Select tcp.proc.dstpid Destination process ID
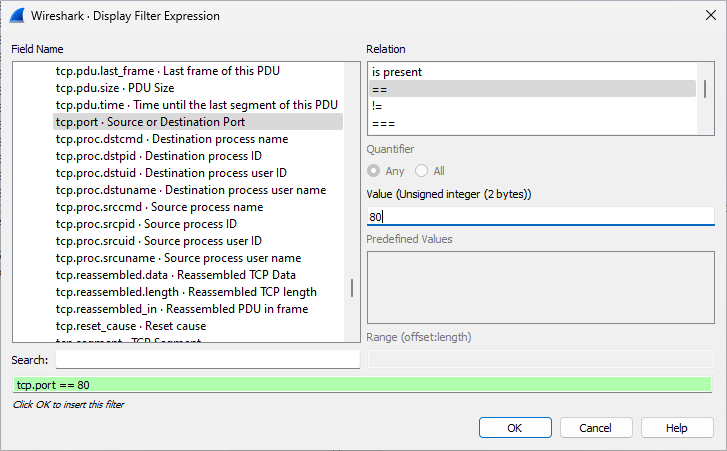The height and width of the screenshot is (451, 727). coord(198,156)
